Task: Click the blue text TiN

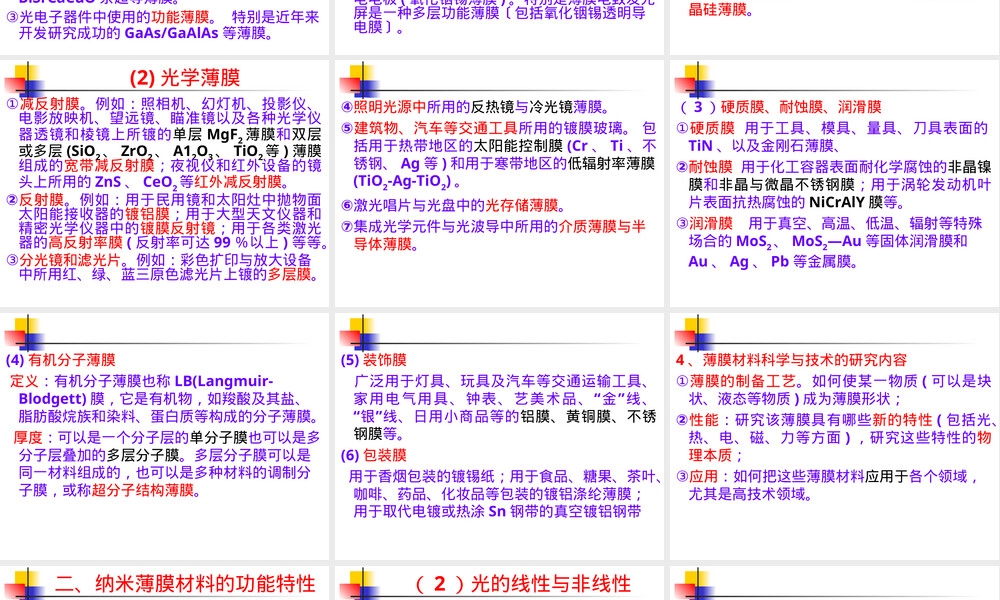Action: coord(700,146)
